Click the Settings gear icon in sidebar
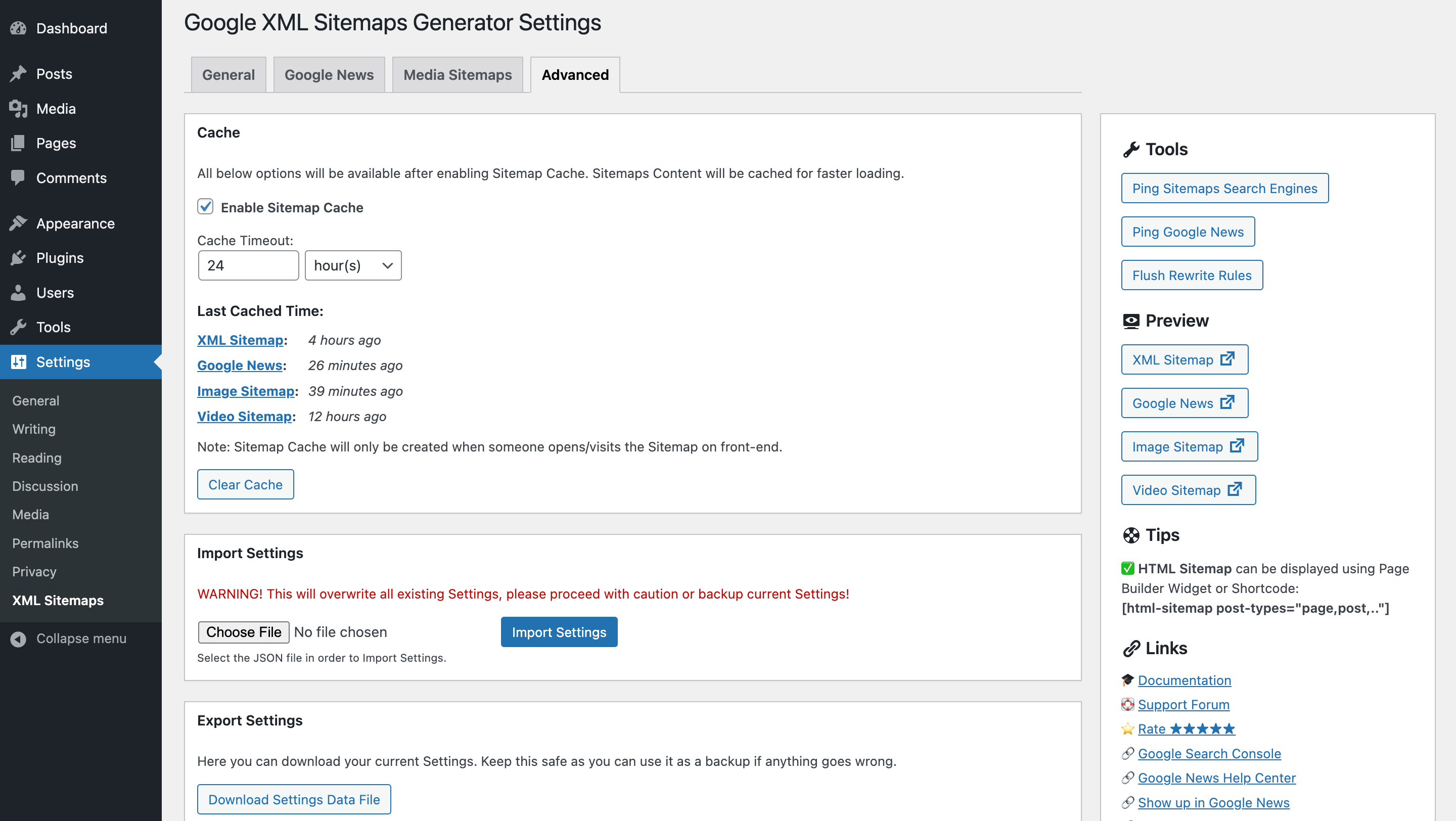Viewport: 1456px width, 821px height. [x=18, y=361]
